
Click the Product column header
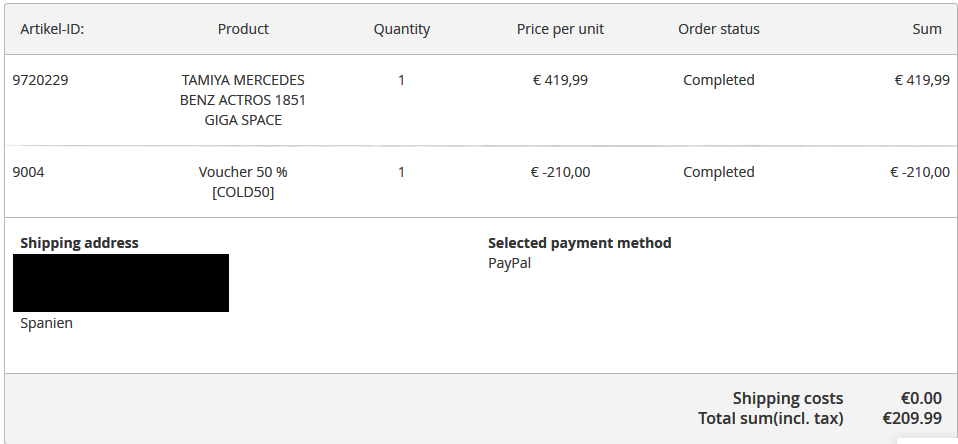243,29
